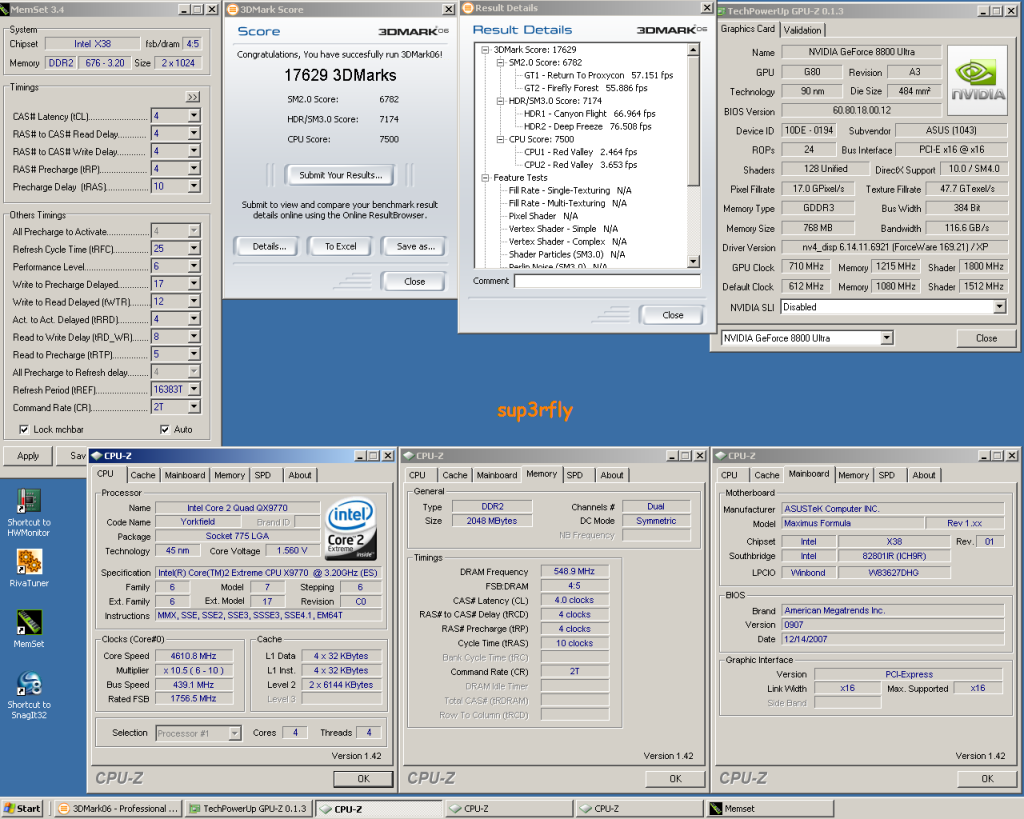Open the Cache tab in the CPU-Z CPU window
1024x819 pixels.
[x=143, y=475]
